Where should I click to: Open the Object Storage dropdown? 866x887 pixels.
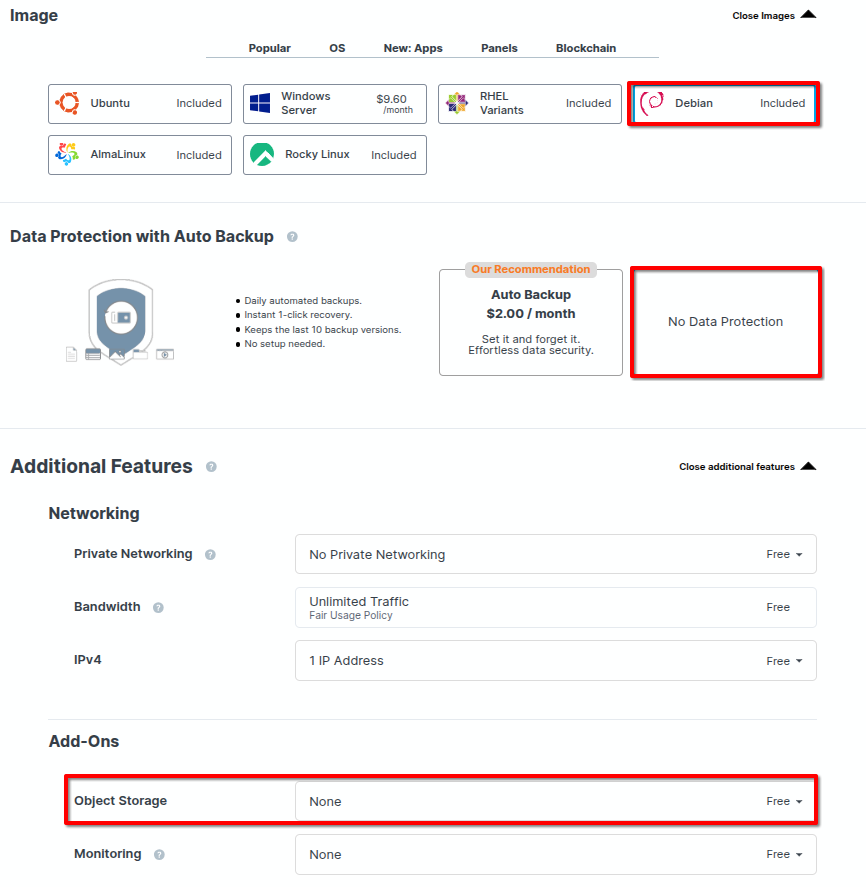pyautogui.click(x=555, y=802)
